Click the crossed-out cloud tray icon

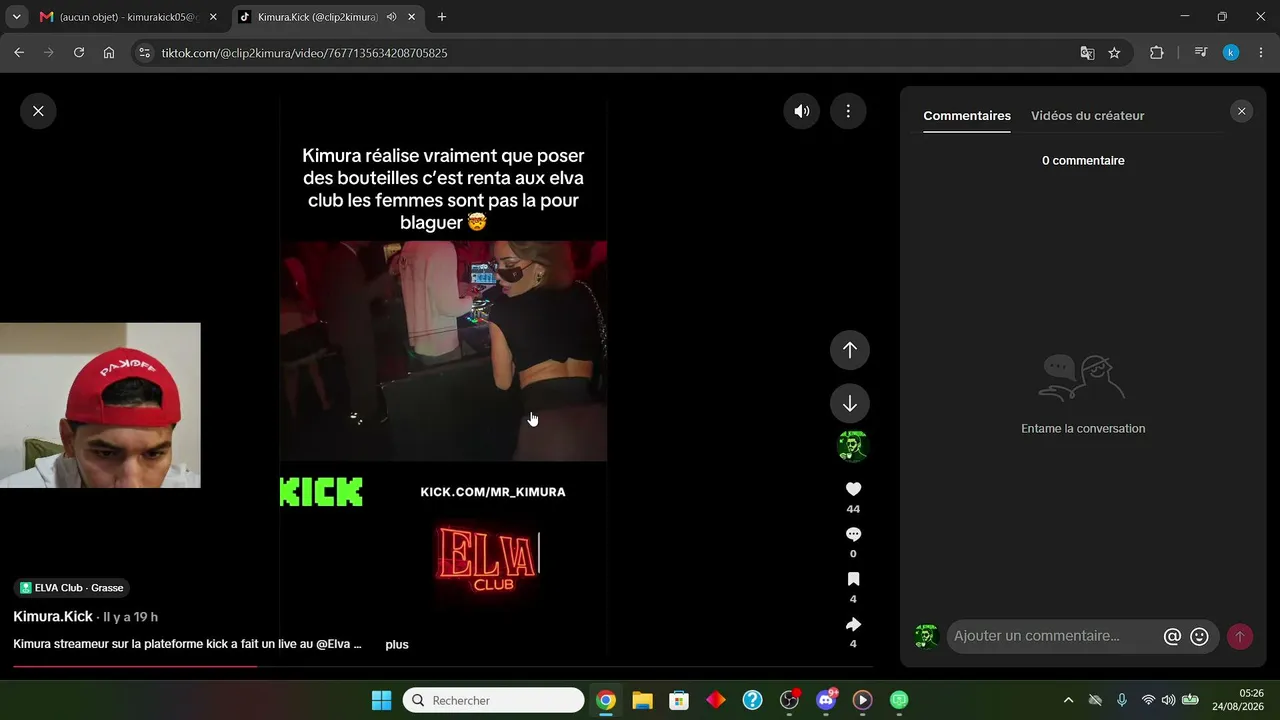click(x=1095, y=700)
